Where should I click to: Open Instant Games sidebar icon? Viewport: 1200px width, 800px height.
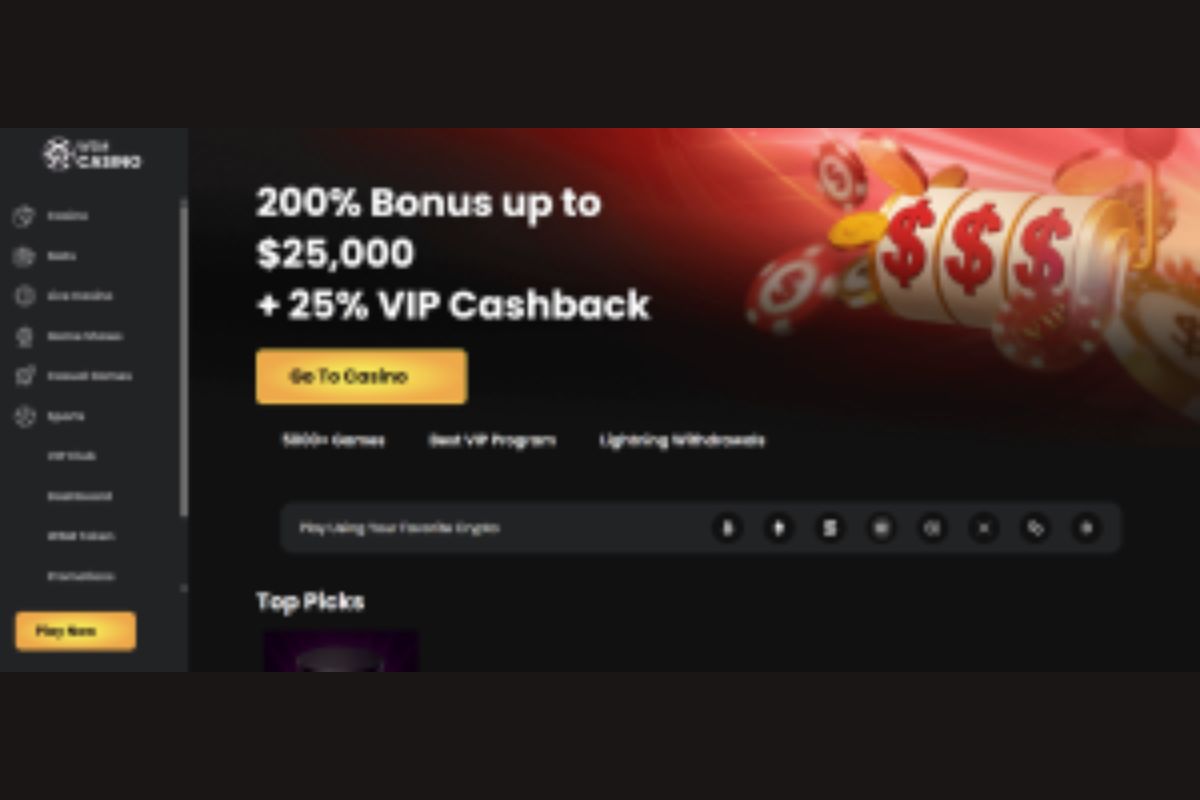[x=24, y=376]
